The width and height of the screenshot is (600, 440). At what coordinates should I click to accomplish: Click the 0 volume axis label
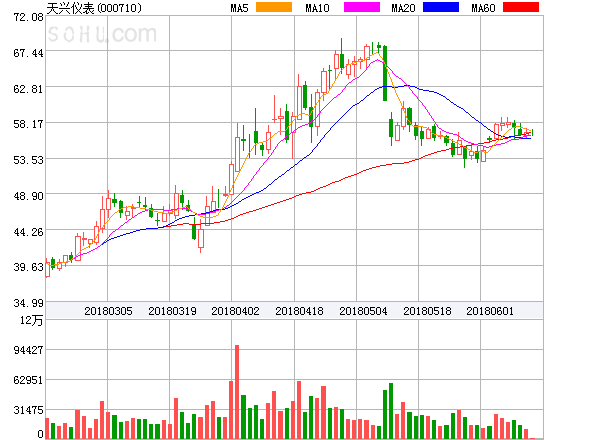40,434
